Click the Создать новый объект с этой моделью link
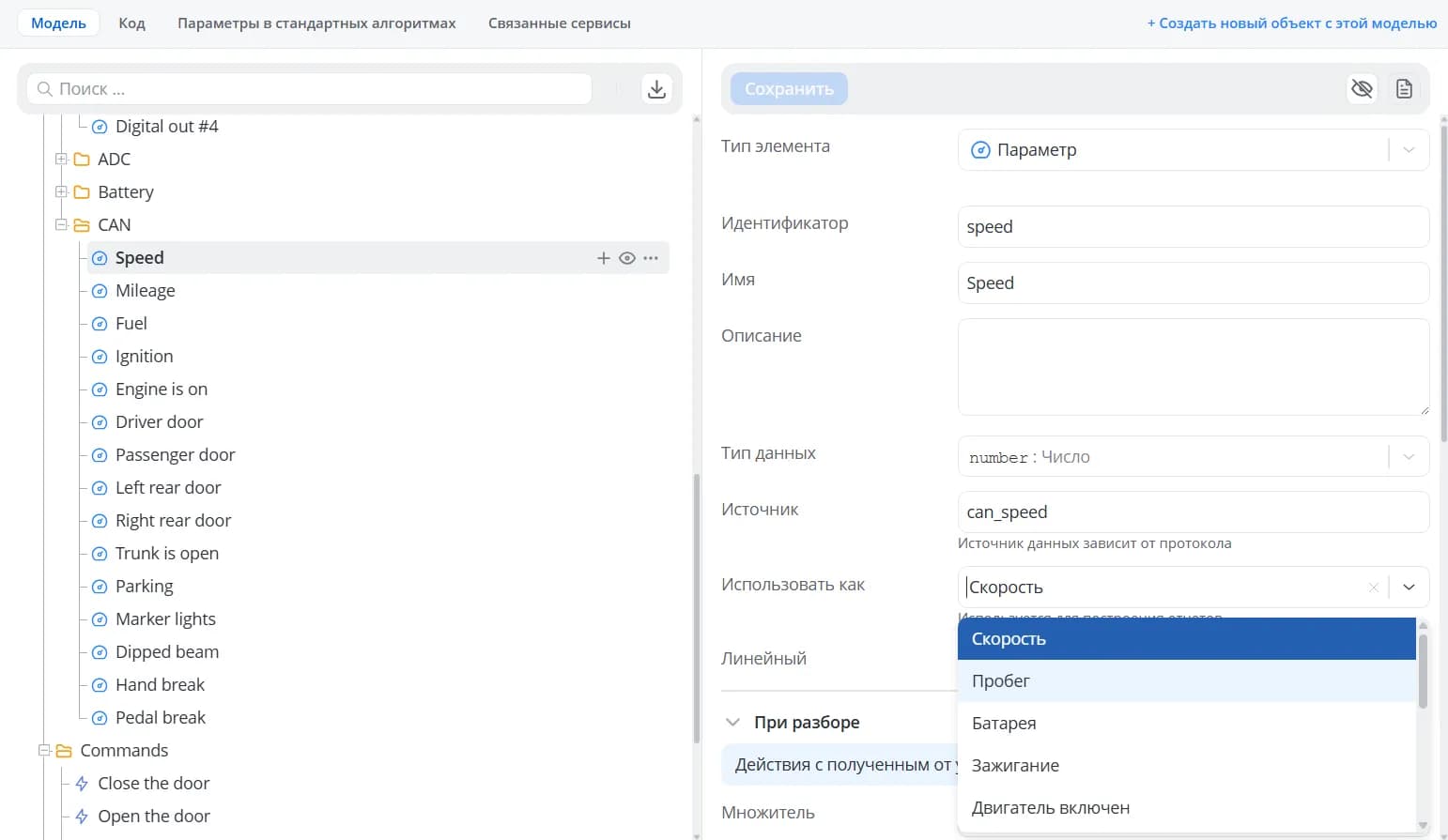Screen dimensions: 1448x840 coord(1292,23)
